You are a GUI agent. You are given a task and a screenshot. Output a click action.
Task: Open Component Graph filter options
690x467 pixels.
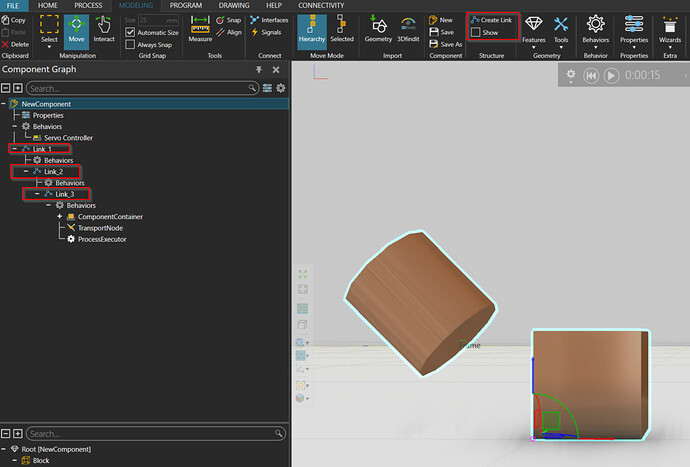pyautogui.click(x=267, y=88)
